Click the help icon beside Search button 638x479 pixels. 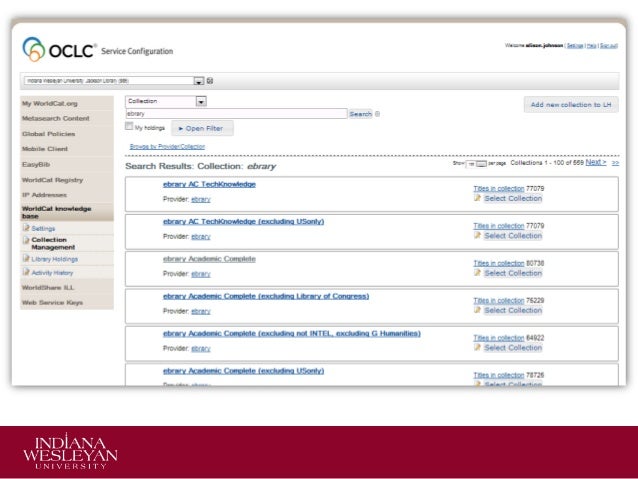click(378, 114)
